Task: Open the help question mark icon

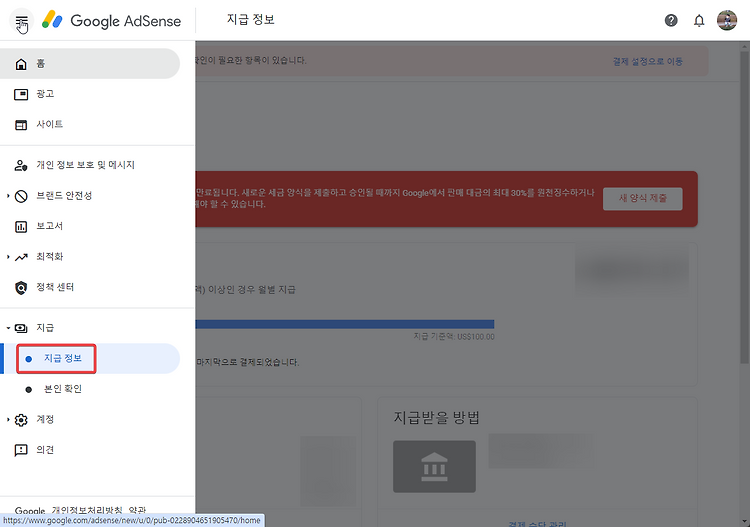Action: (671, 21)
